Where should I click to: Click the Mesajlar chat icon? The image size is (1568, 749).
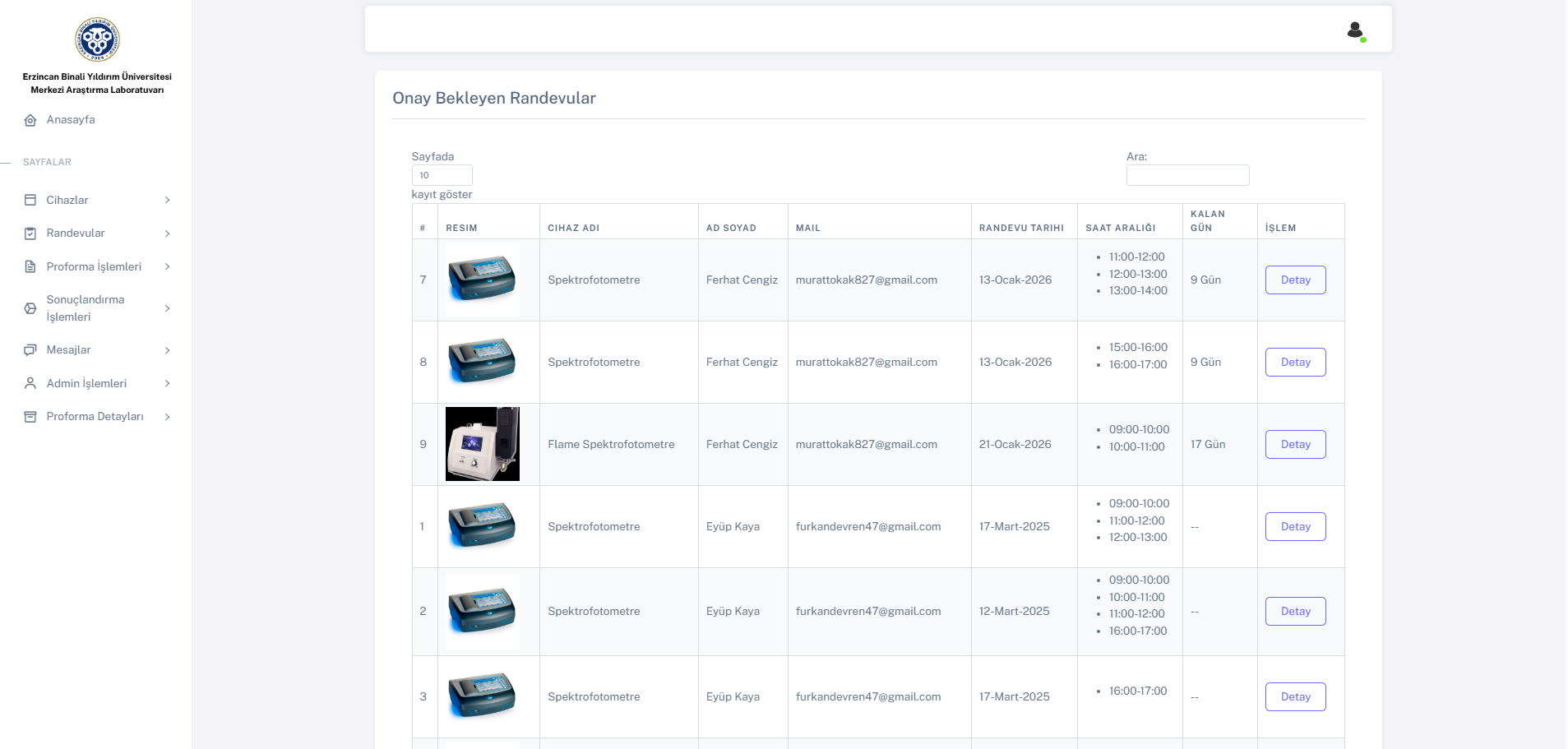(30, 350)
